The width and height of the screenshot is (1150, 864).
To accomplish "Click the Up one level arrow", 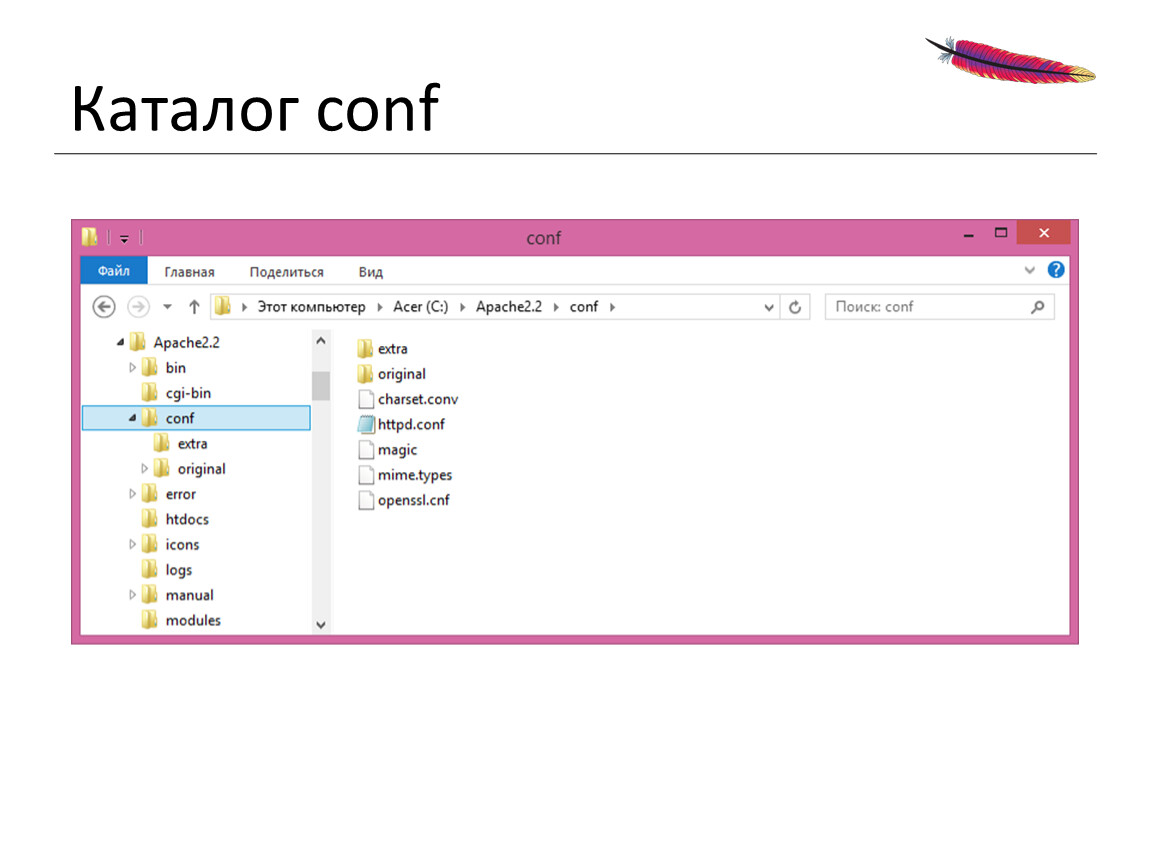I will point(194,307).
